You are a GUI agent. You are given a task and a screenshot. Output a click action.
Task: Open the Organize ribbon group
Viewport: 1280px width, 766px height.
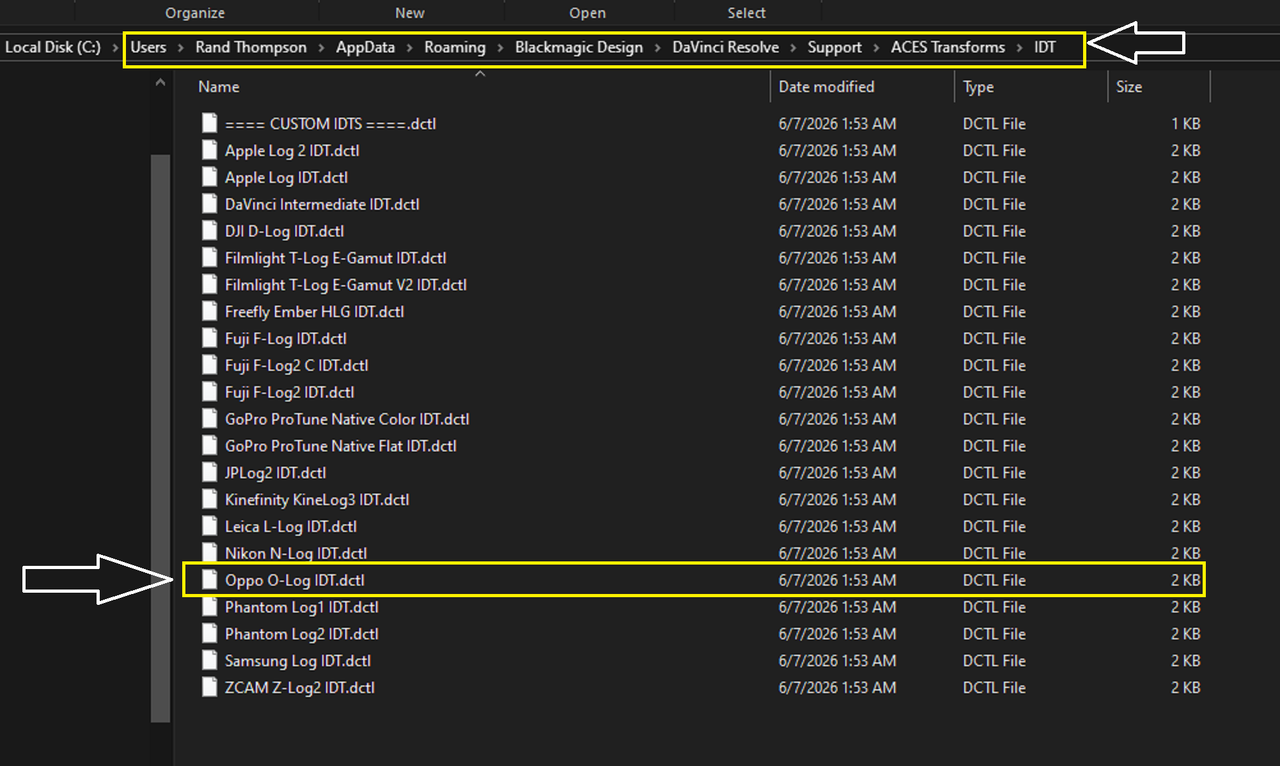click(195, 13)
